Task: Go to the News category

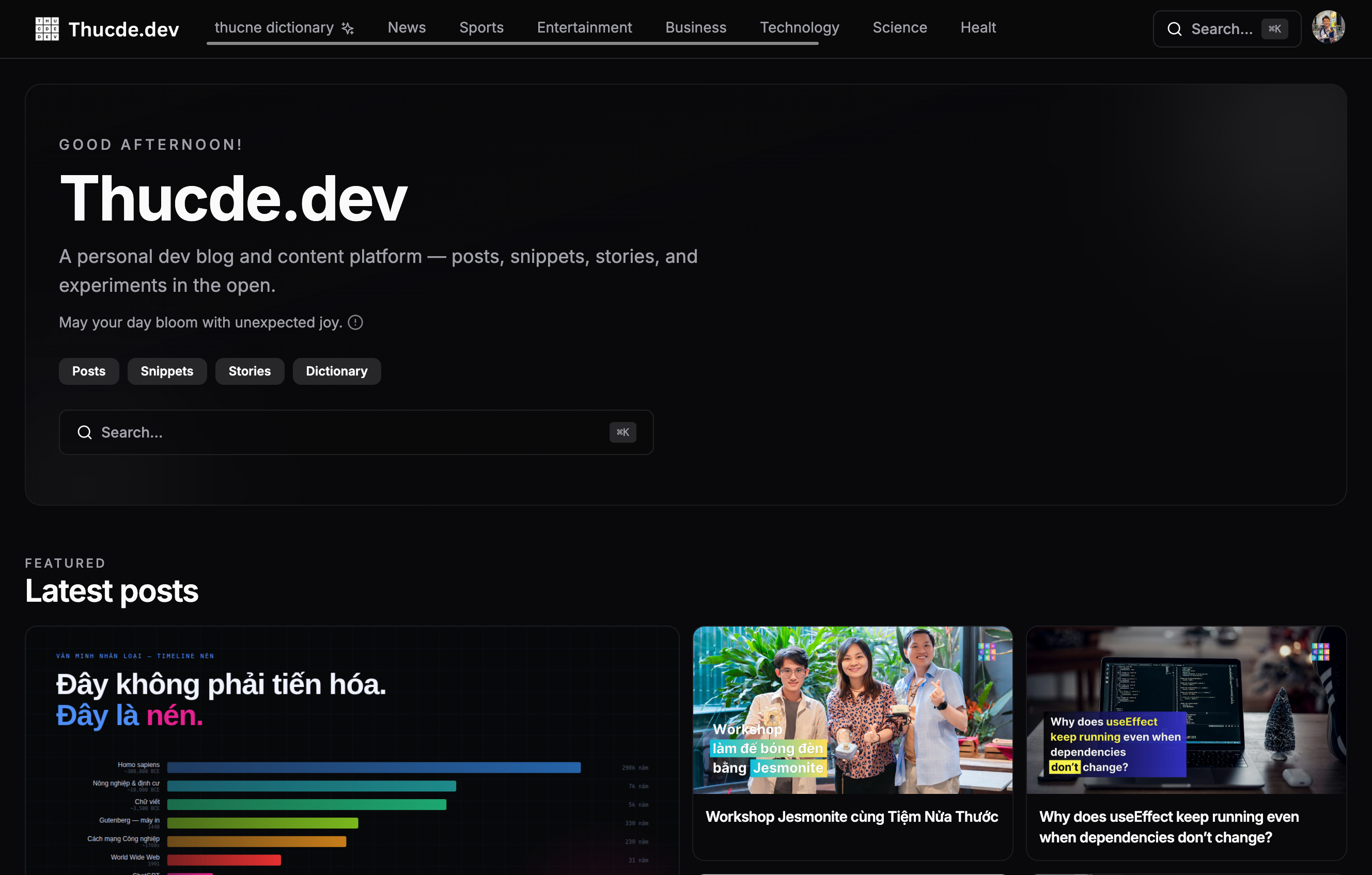Action: pyautogui.click(x=407, y=27)
